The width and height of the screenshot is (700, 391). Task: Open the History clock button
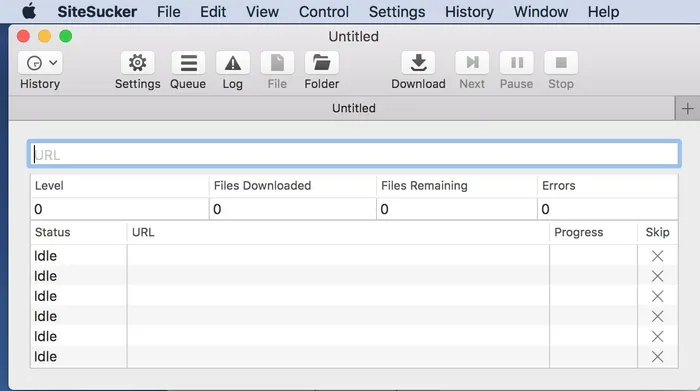point(34,63)
